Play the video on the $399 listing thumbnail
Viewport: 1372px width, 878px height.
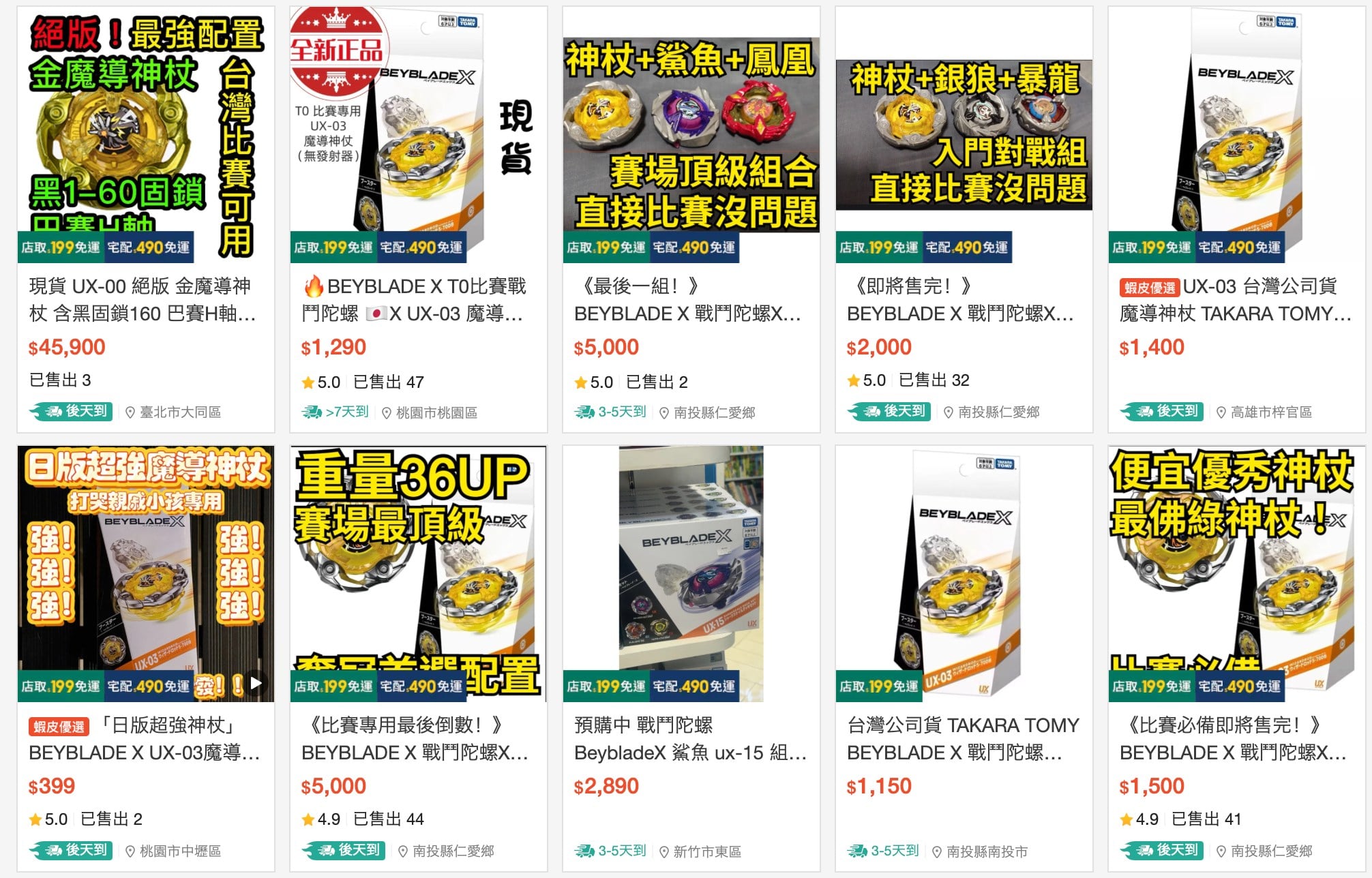point(256,682)
